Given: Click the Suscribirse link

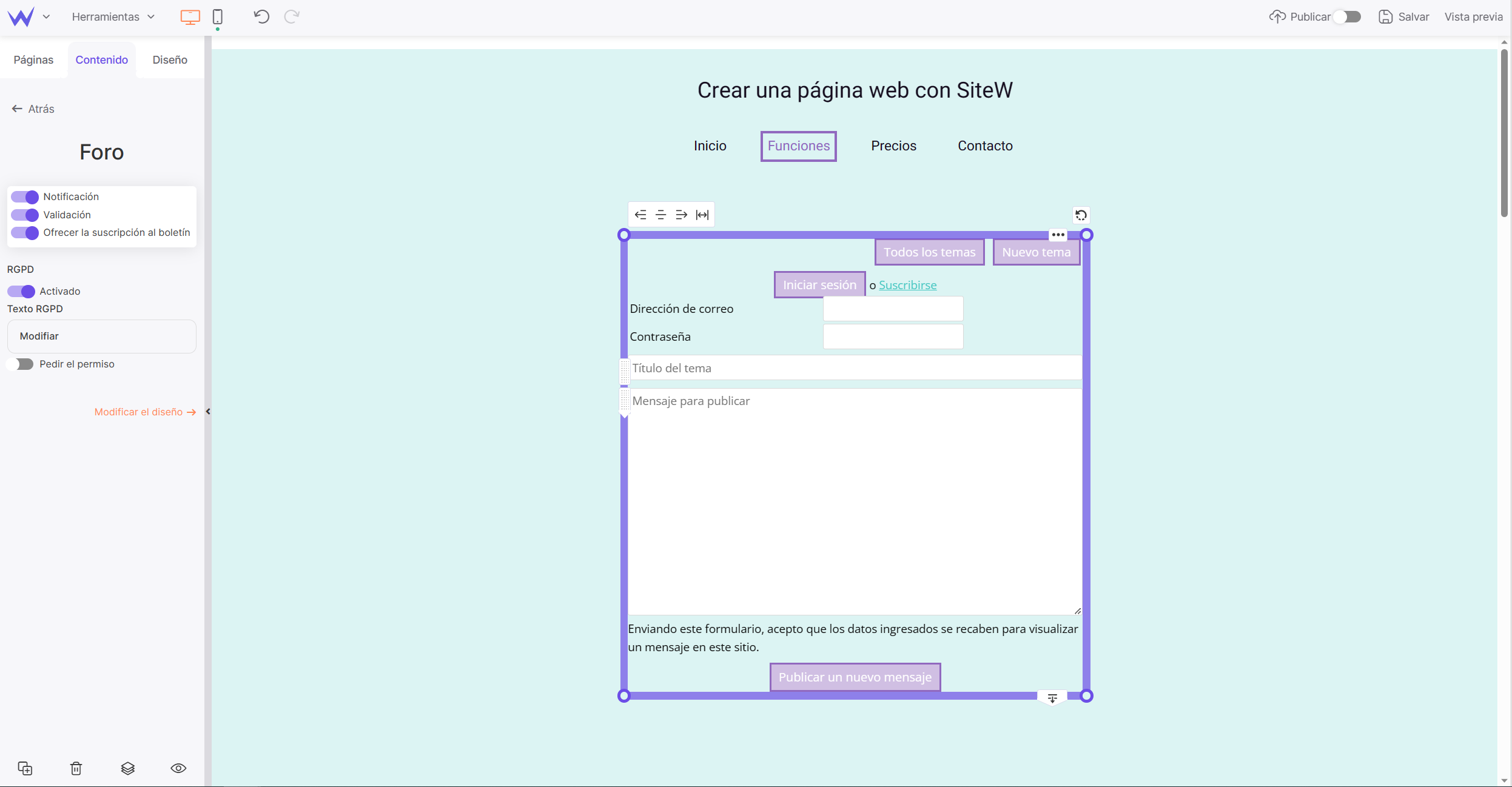Looking at the screenshot, I should point(907,285).
